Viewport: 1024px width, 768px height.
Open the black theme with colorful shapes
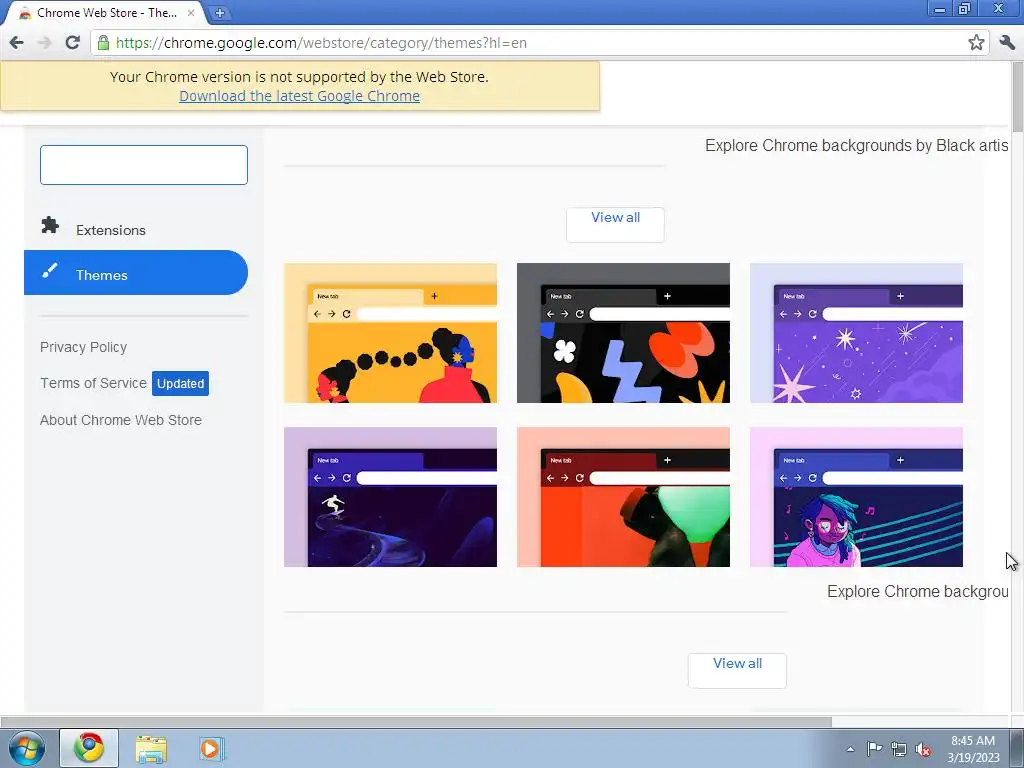click(623, 333)
